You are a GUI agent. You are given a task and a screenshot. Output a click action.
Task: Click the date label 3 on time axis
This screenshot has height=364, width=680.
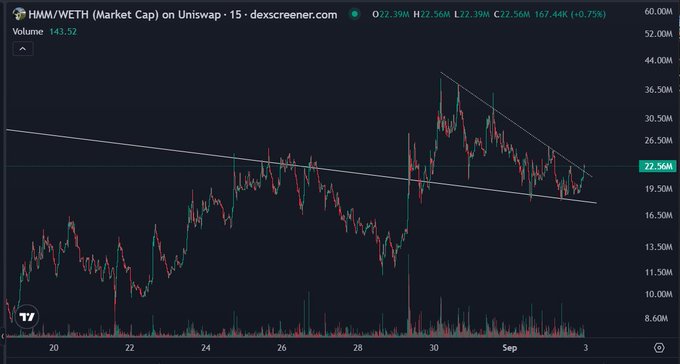(x=586, y=348)
